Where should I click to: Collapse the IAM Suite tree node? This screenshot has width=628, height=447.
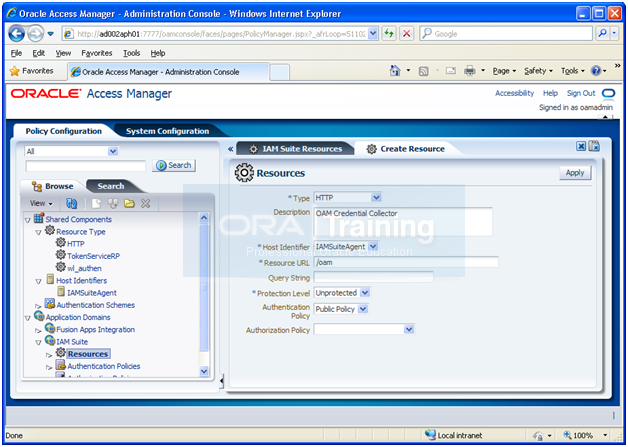click(x=38, y=342)
